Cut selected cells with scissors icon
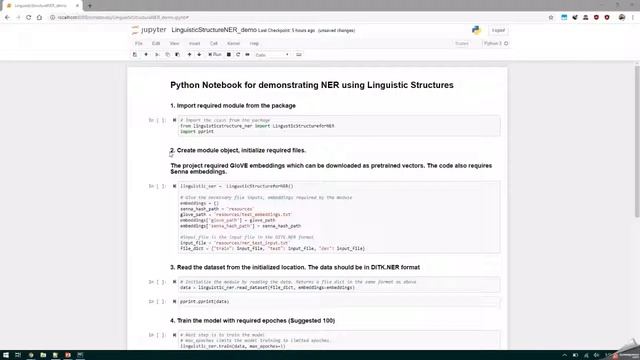 [157, 54]
